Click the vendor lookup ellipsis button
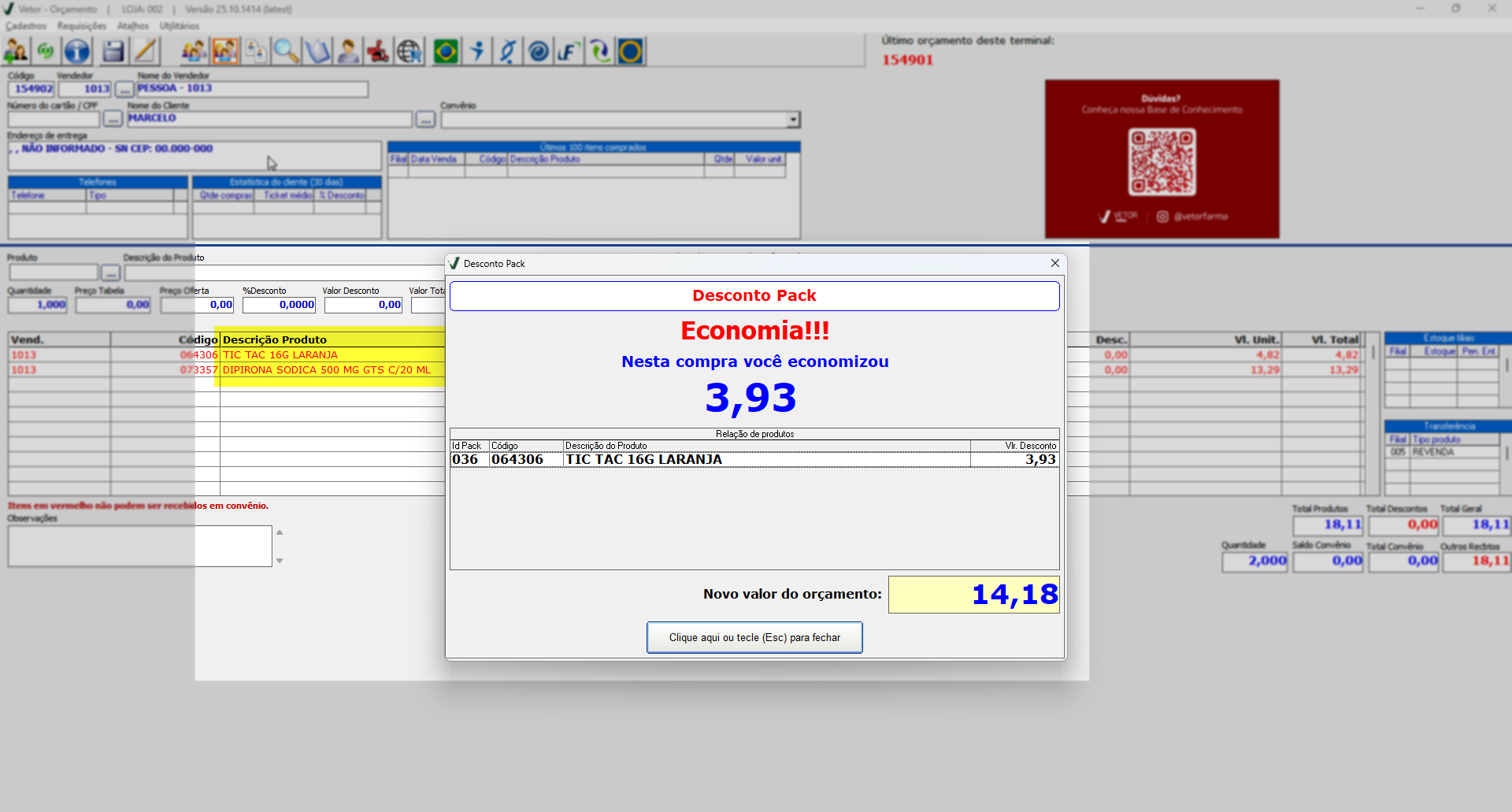The width and height of the screenshot is (1512, 812). (124, 89)
